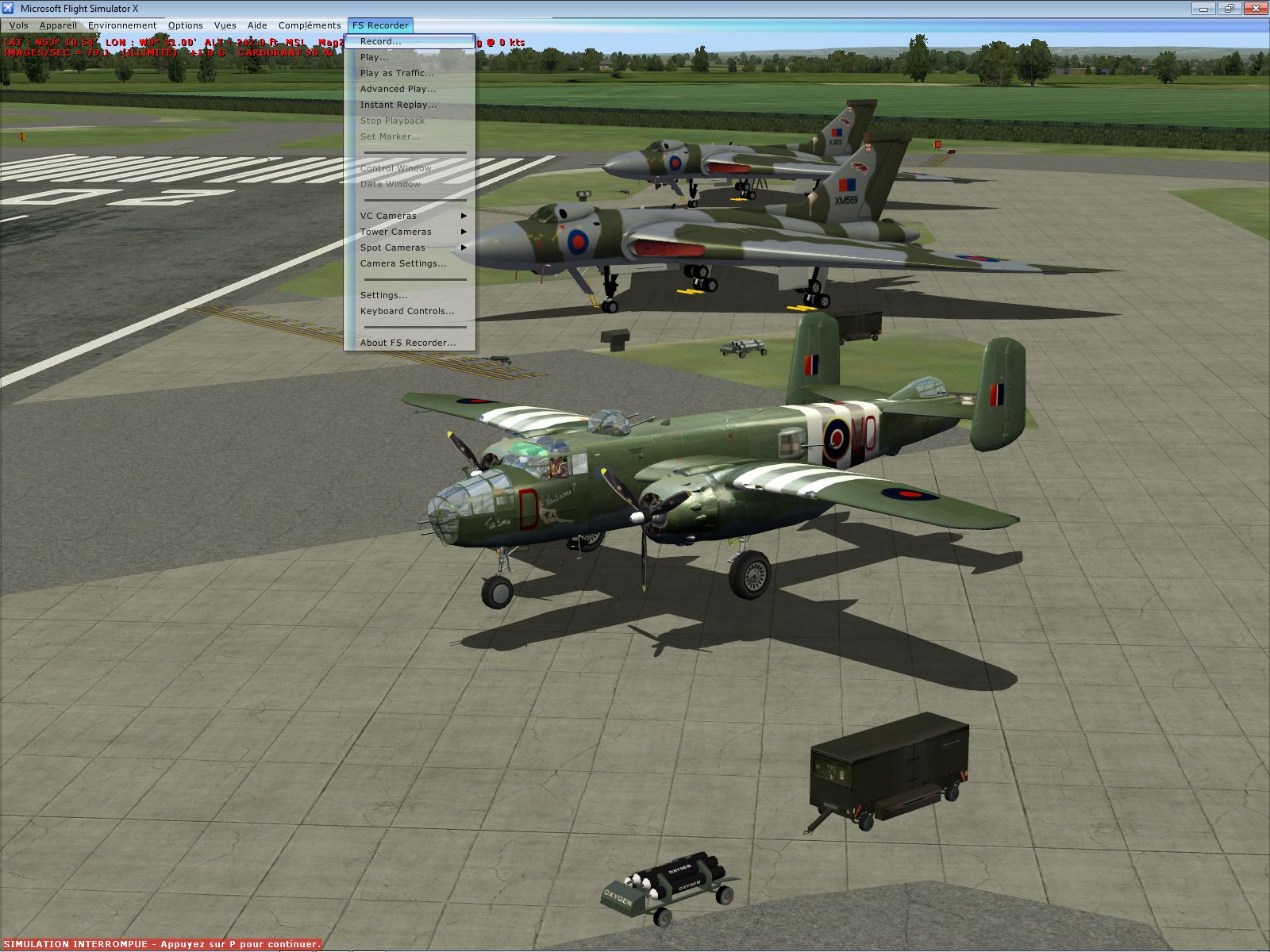Expand the Tower Cameras submenu
The image size is (1270, 952).
tap(395, 232)
